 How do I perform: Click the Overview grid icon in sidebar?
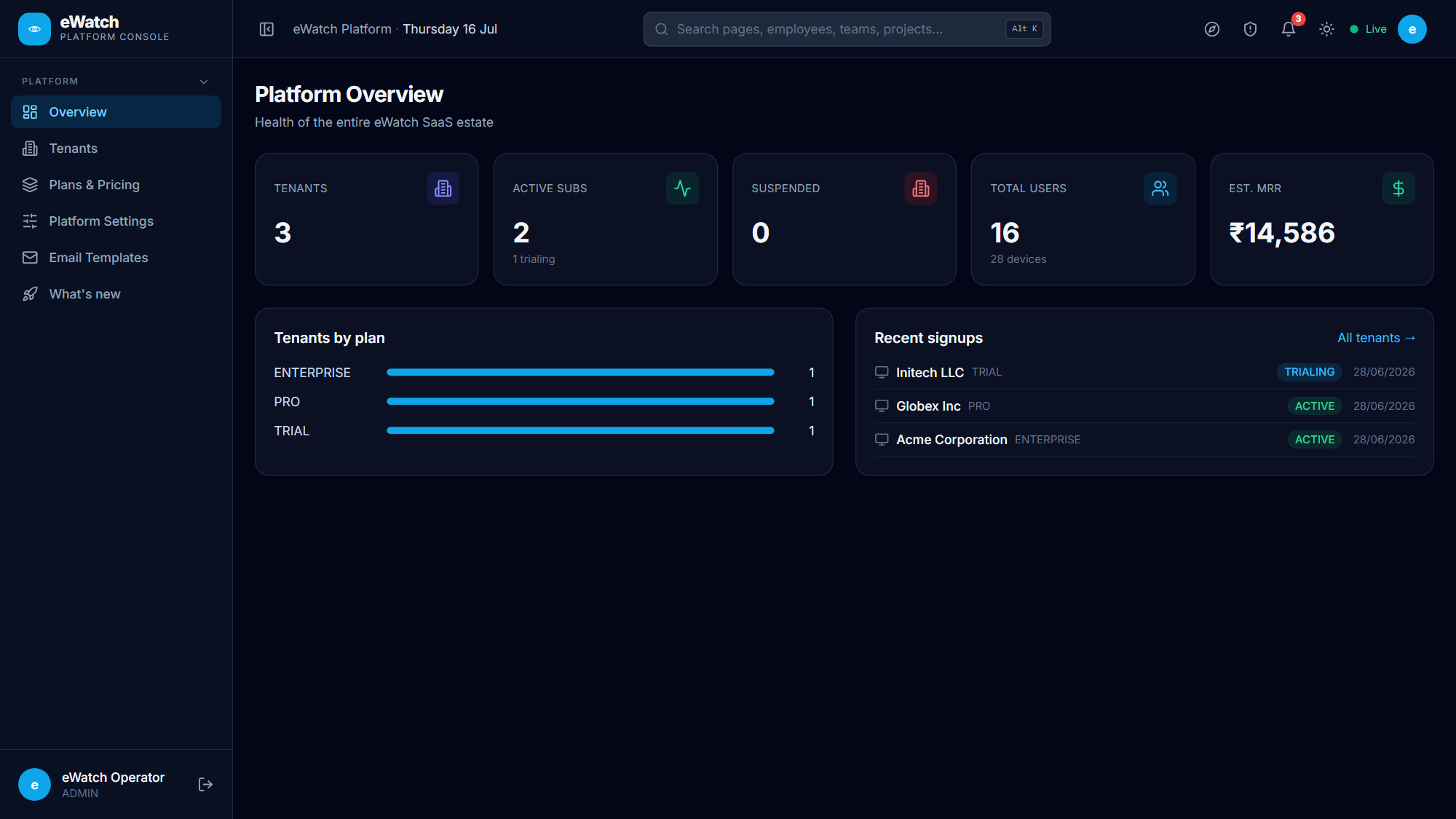point(30,112)
